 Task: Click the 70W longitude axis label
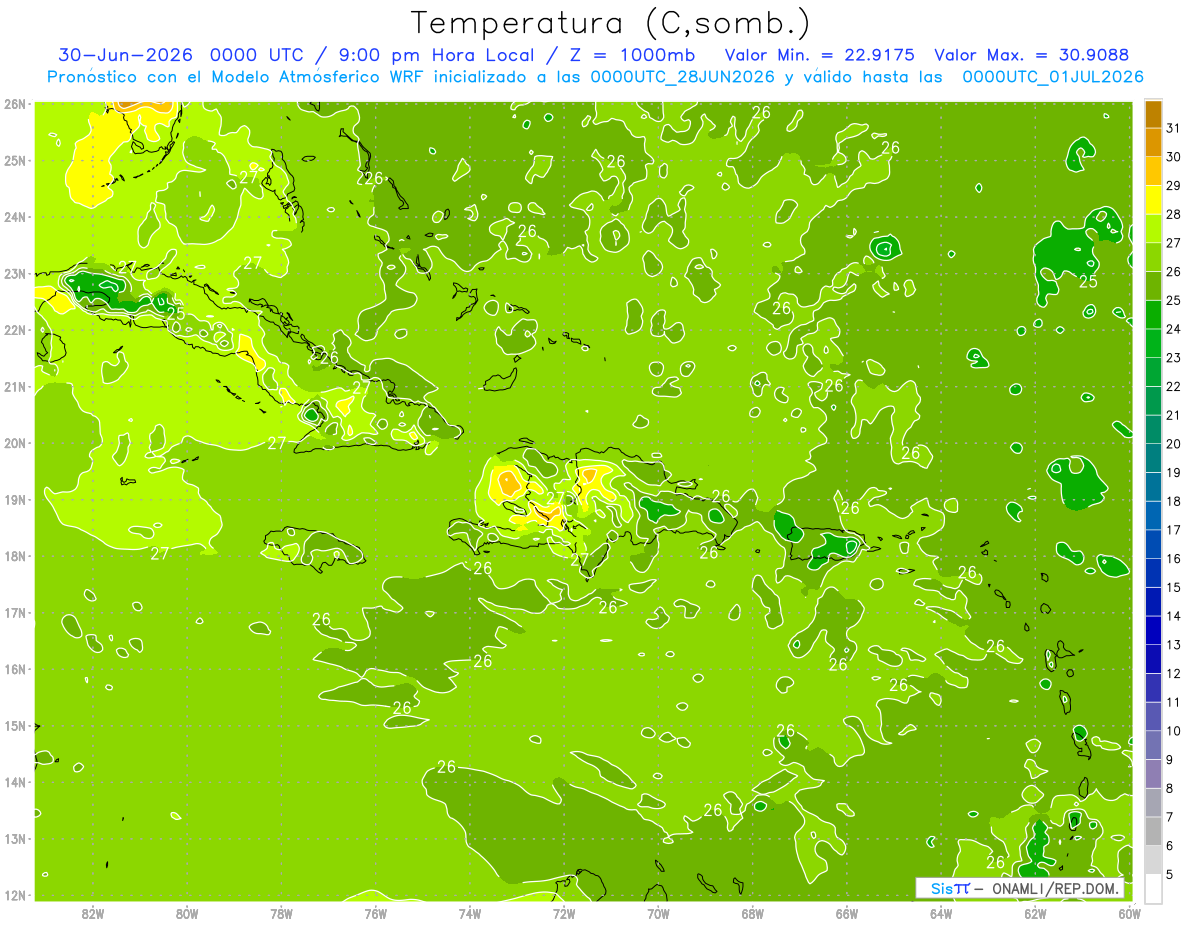coord(658,913)
